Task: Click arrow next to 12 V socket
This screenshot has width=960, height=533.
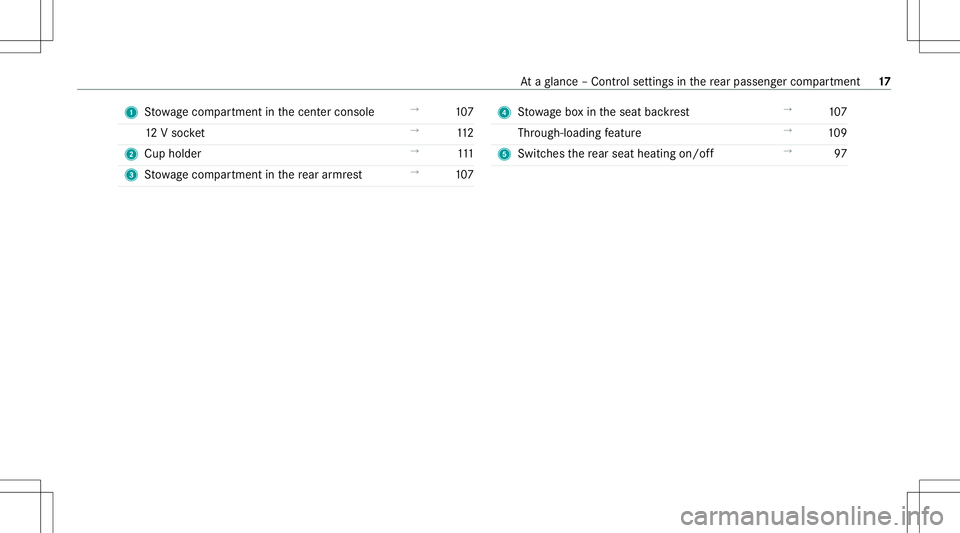Action: click(x=414, y=130)
